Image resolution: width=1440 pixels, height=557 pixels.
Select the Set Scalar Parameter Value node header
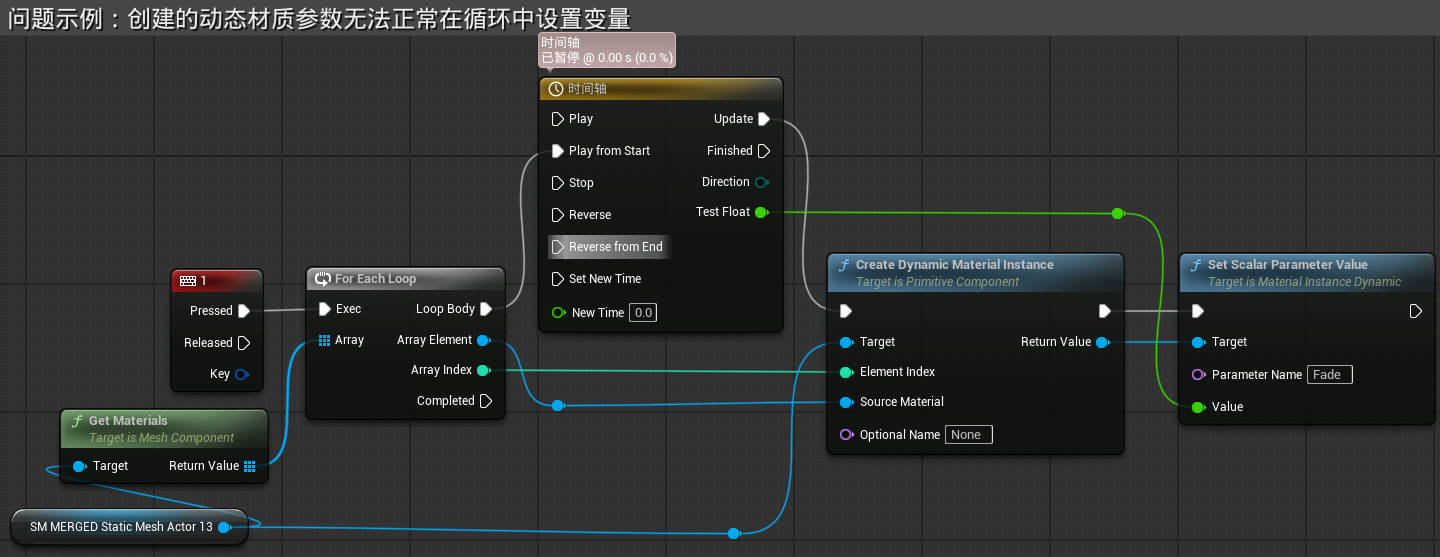1287,265
